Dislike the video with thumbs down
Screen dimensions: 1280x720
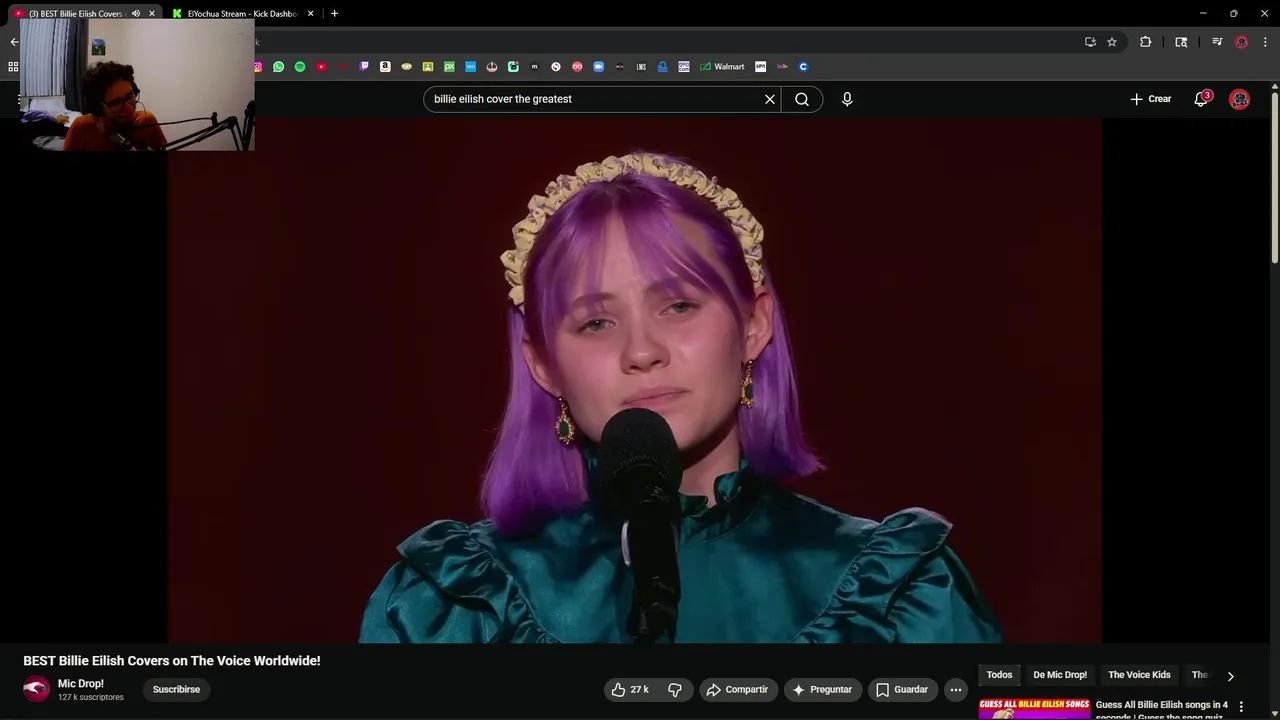click(675, 689)
